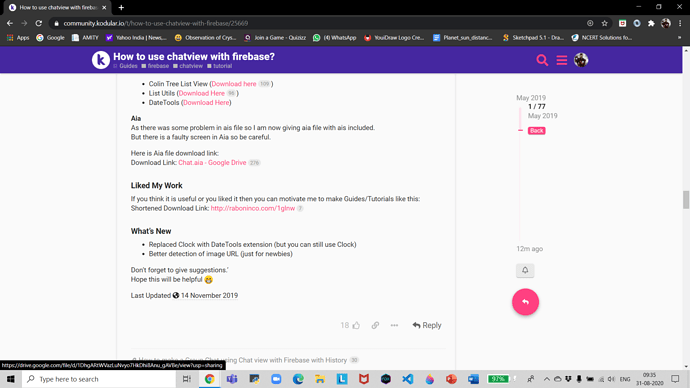
Task: Open the Windows Start menu
Action: point(11,379)
